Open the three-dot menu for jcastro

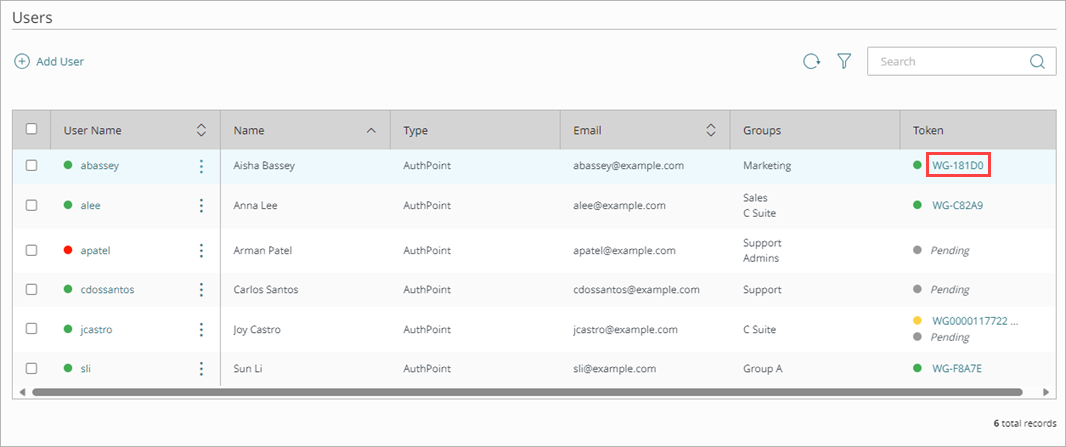click(x=201, y=329)
